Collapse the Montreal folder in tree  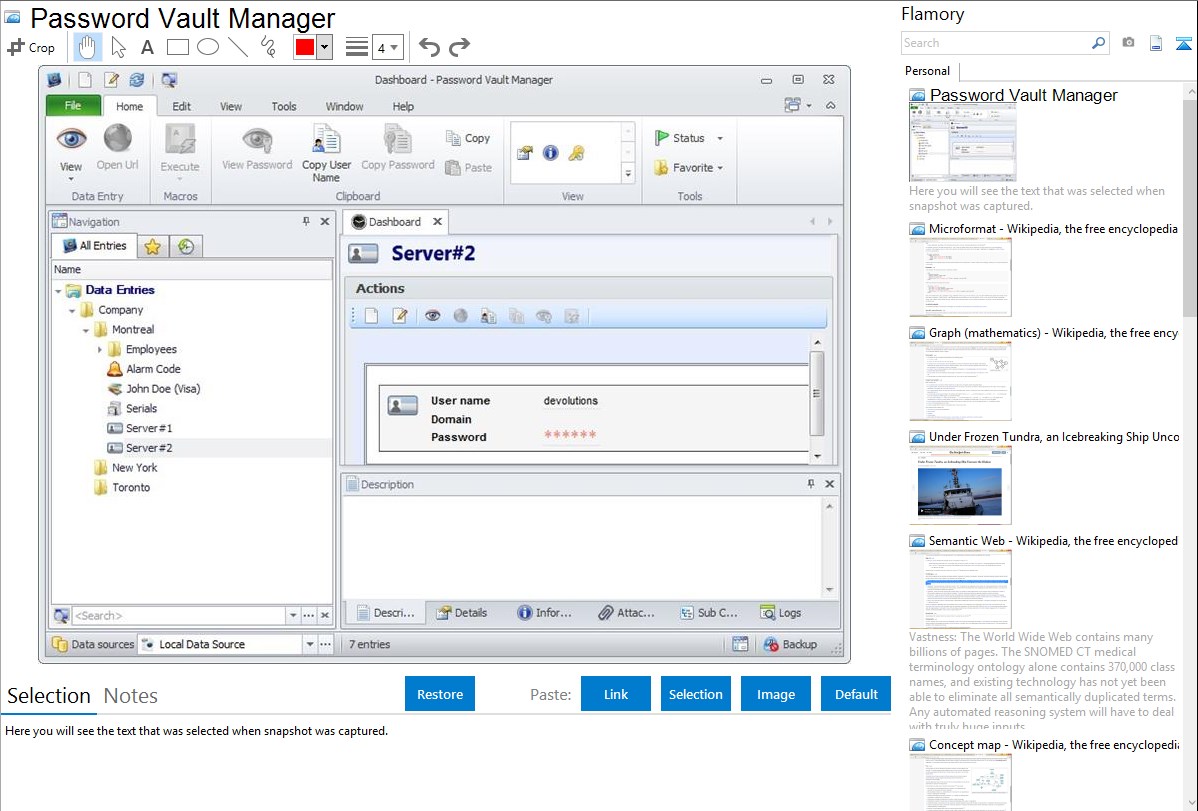[86, 330]
